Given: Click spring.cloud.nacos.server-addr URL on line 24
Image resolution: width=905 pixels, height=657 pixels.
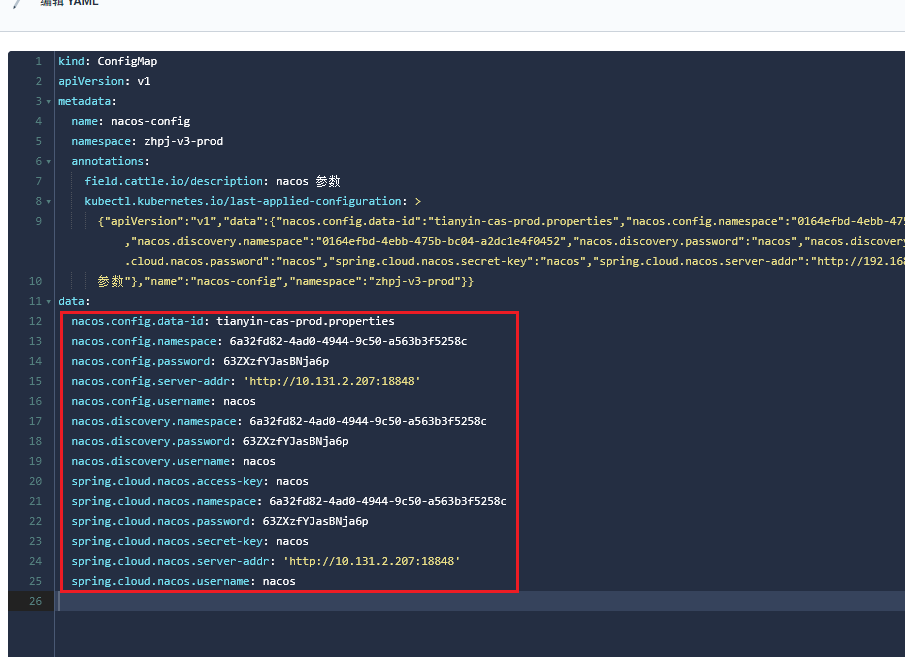Looking at the screenshot, I should pyautogui.click(x=371, y=561).
